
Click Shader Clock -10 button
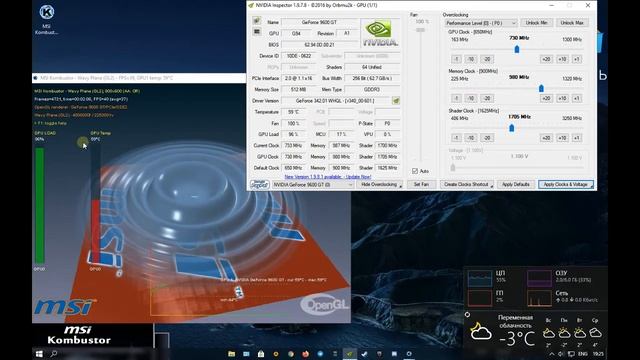tap(471, 138)
